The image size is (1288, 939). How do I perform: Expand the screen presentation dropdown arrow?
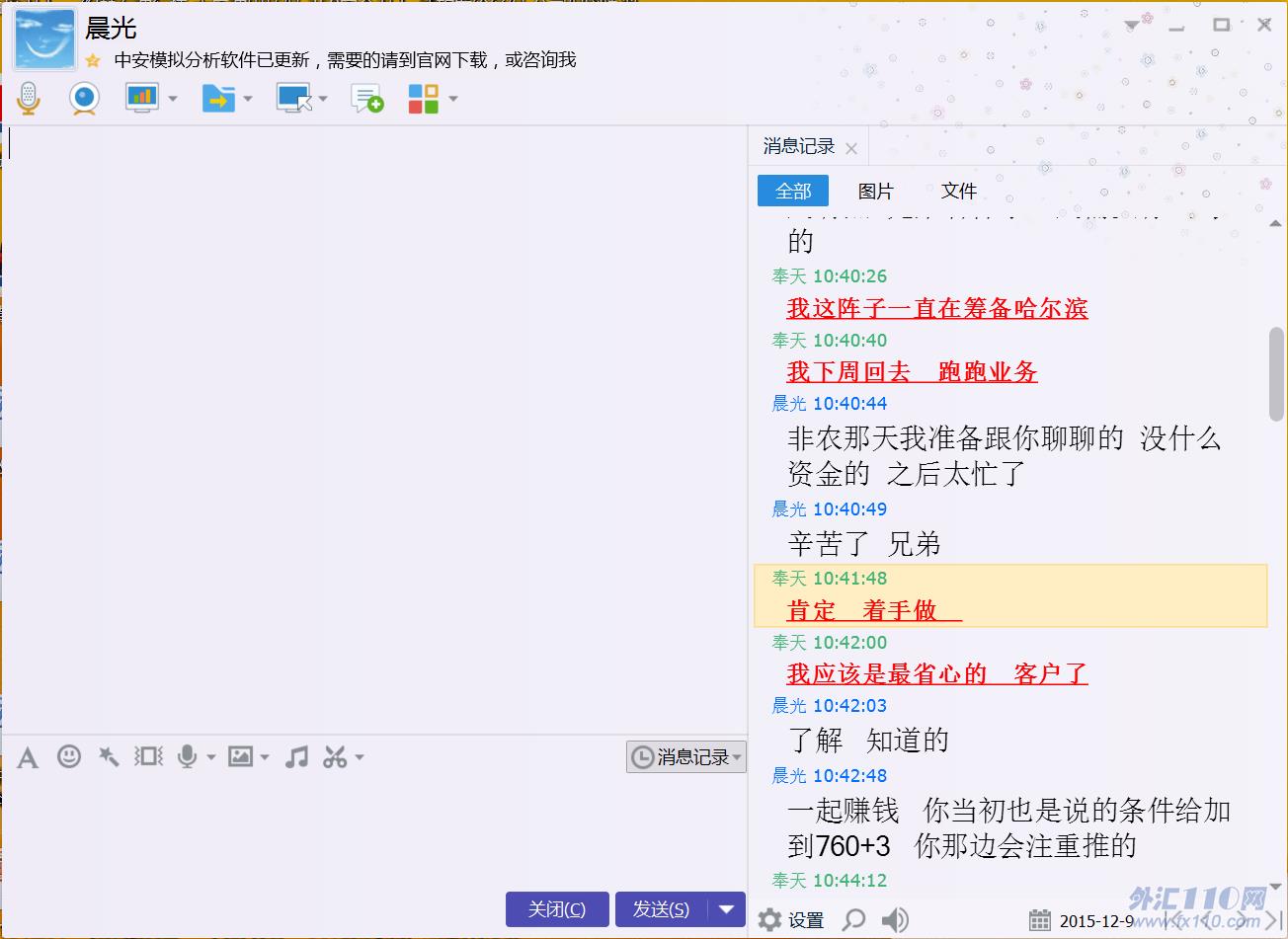click(x=173, y=99)
